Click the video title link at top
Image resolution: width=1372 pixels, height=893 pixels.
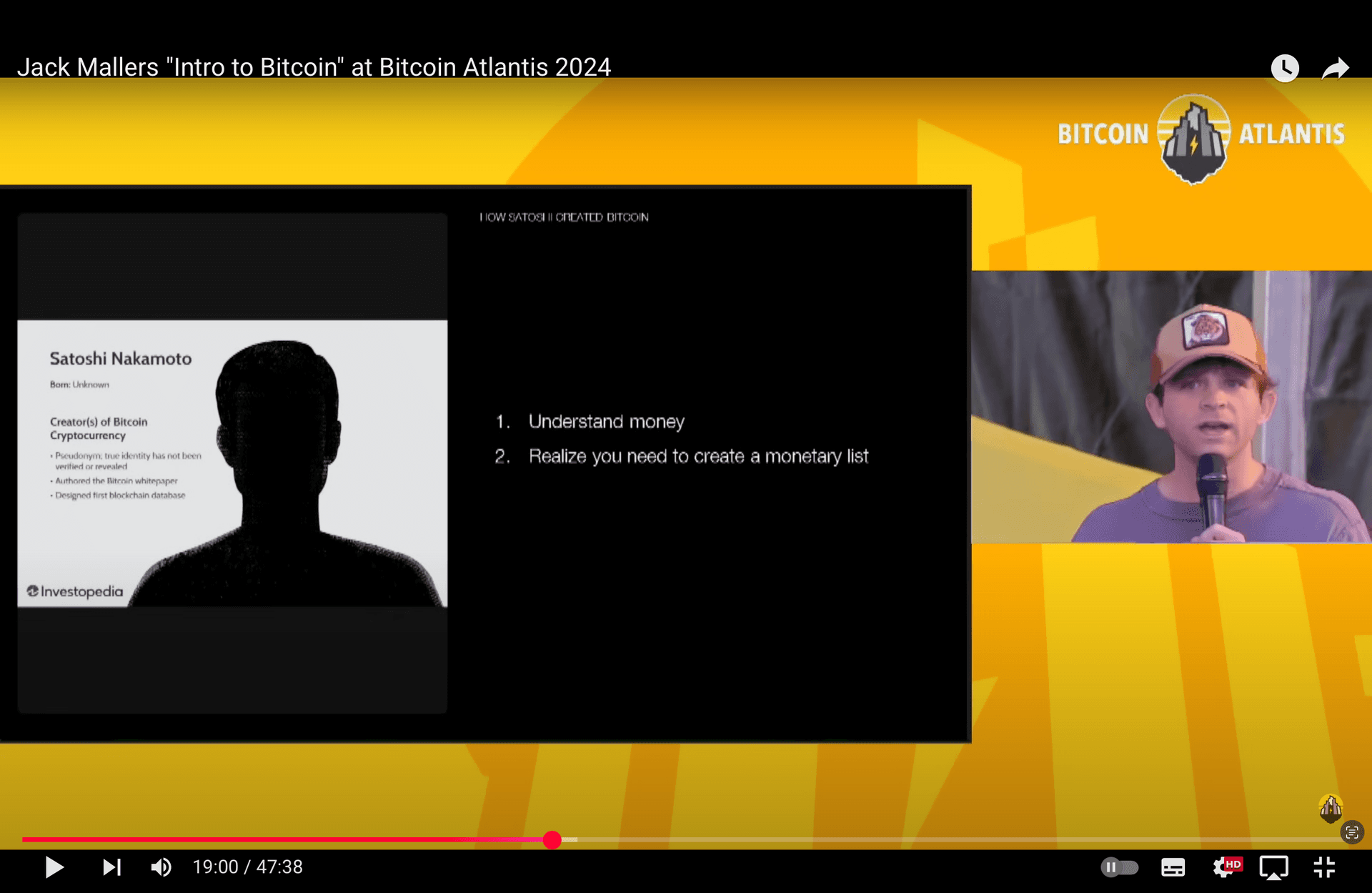tap(314, 67)
